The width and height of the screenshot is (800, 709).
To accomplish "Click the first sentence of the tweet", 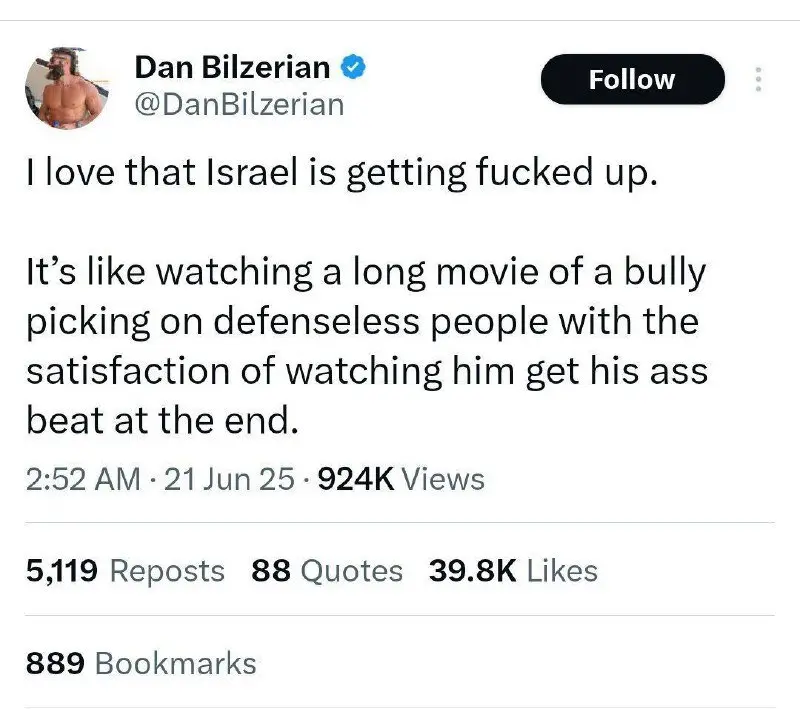I will pos(342,174).
